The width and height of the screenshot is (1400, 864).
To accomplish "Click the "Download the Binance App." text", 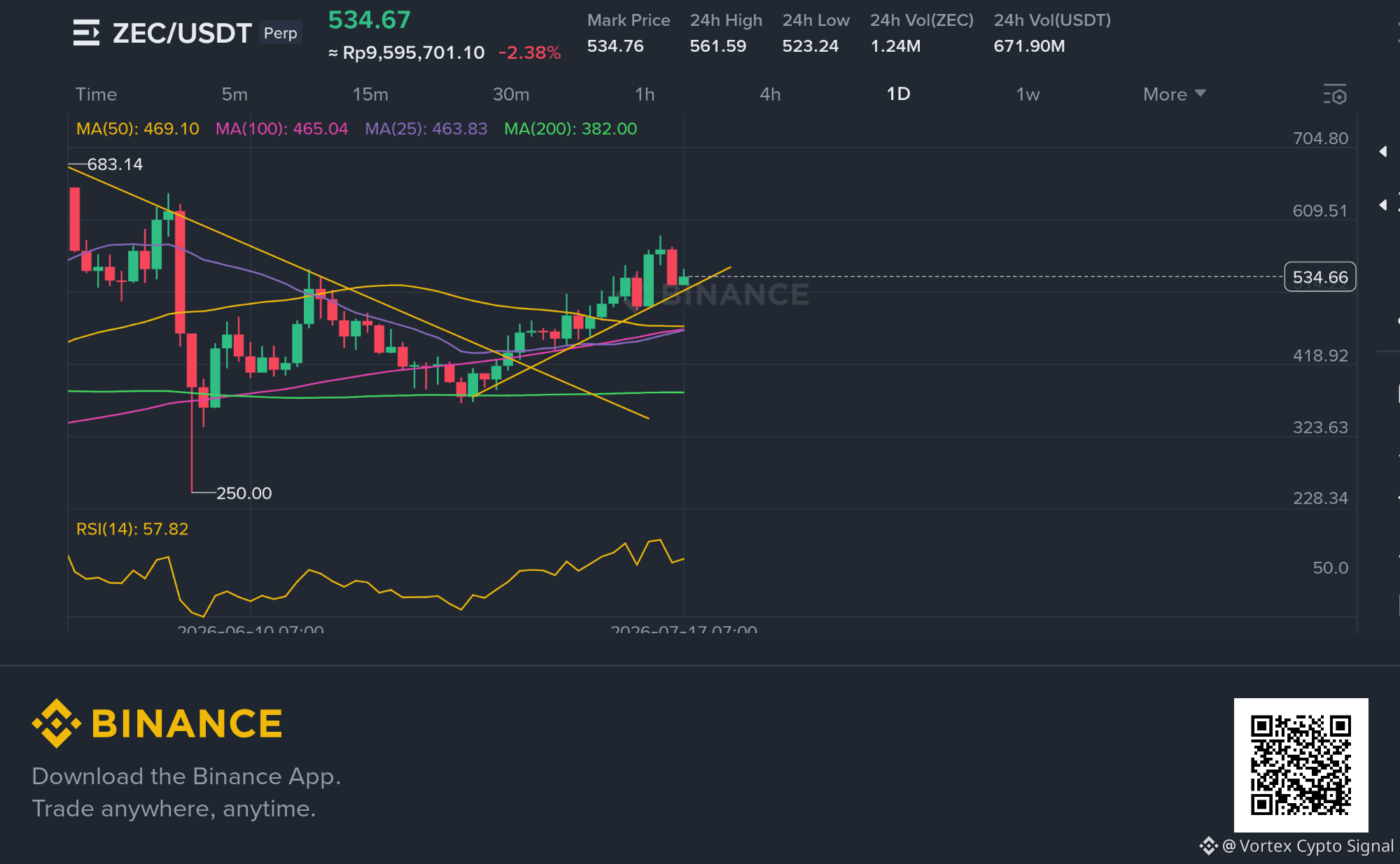I will (186, 777).
